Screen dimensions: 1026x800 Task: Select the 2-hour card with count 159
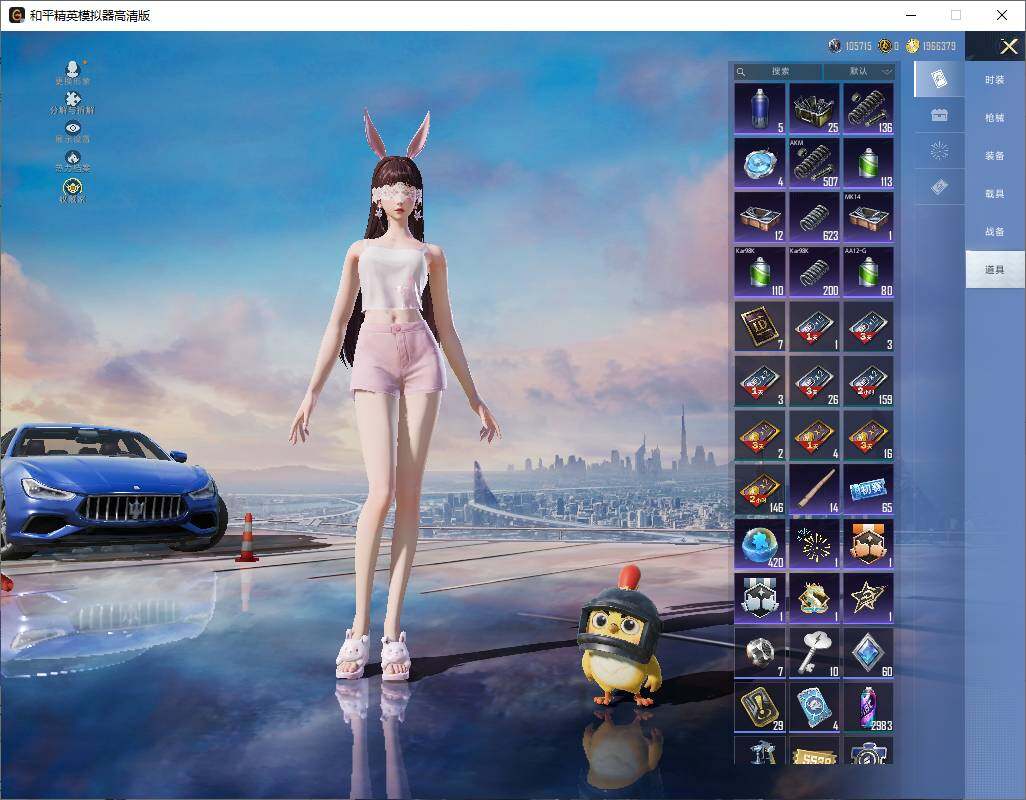tap(868, 381)
